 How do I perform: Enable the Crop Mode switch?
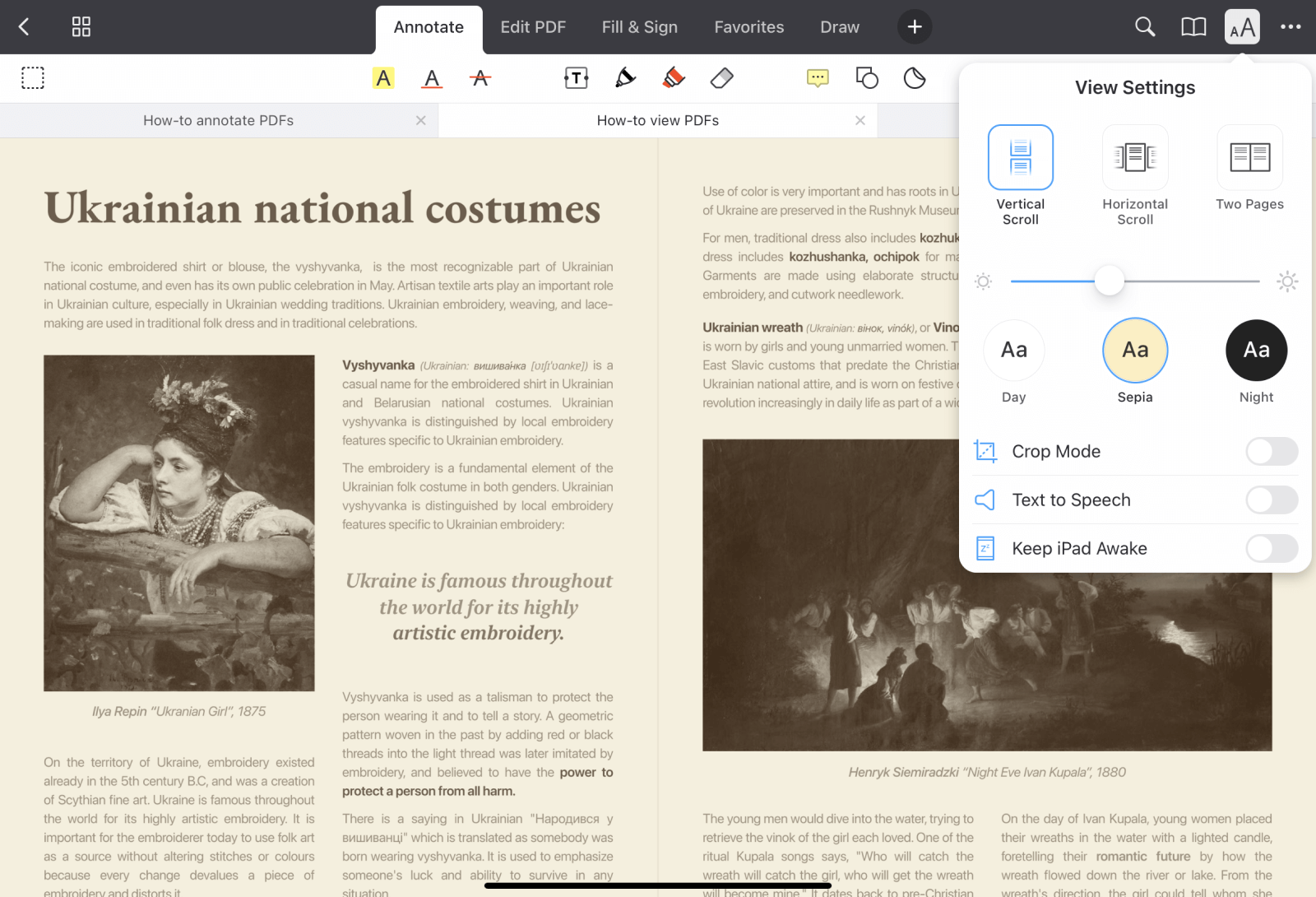coord(1272,451)
